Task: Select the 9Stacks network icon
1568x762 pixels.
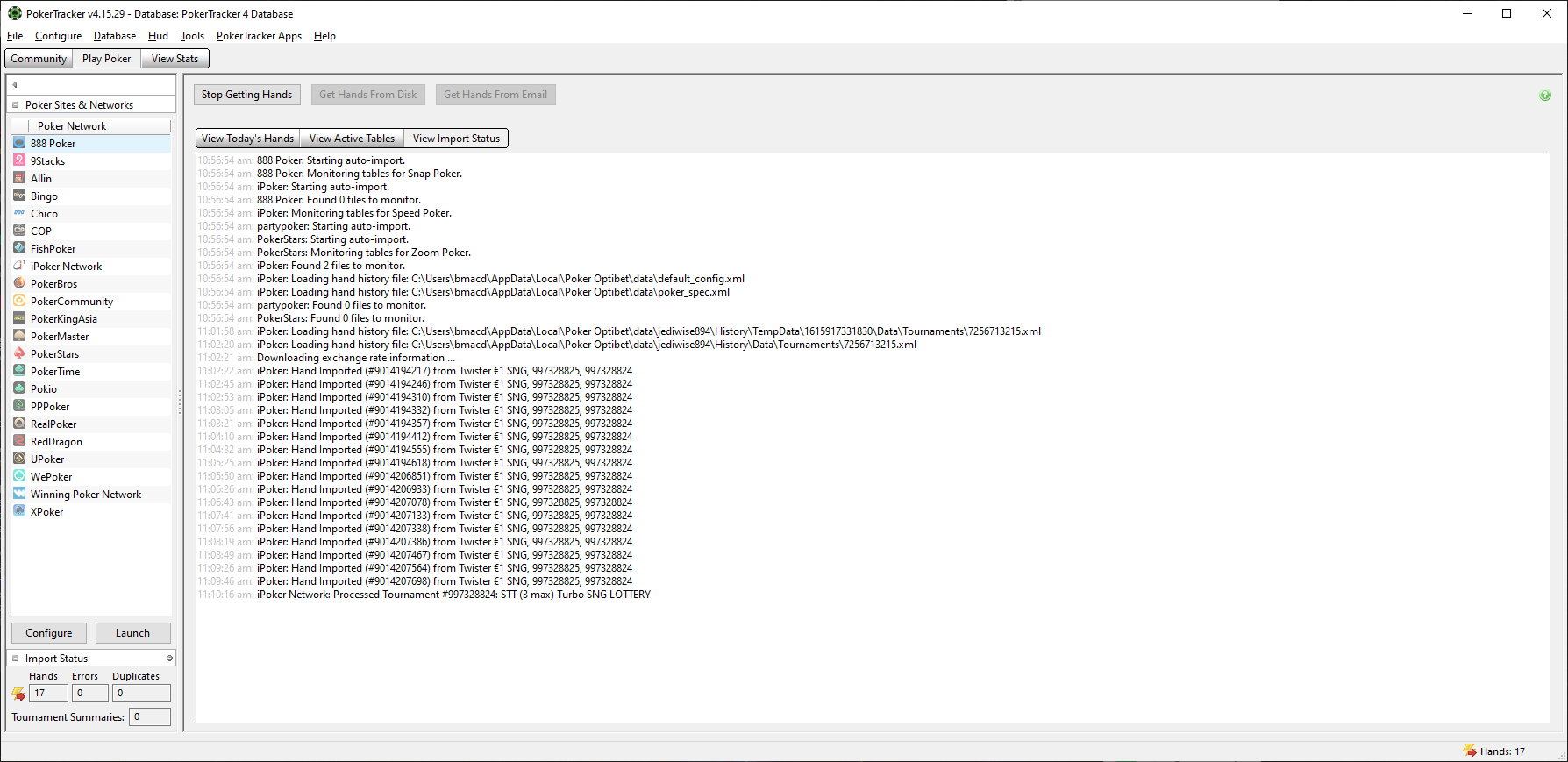Action: 19,160
